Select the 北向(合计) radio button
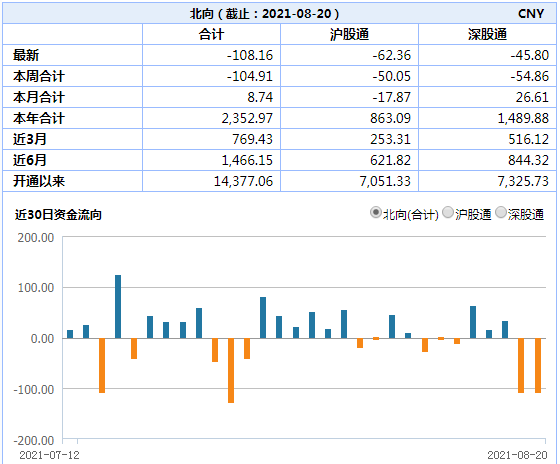Screen dimensions: 560x464 375,213
